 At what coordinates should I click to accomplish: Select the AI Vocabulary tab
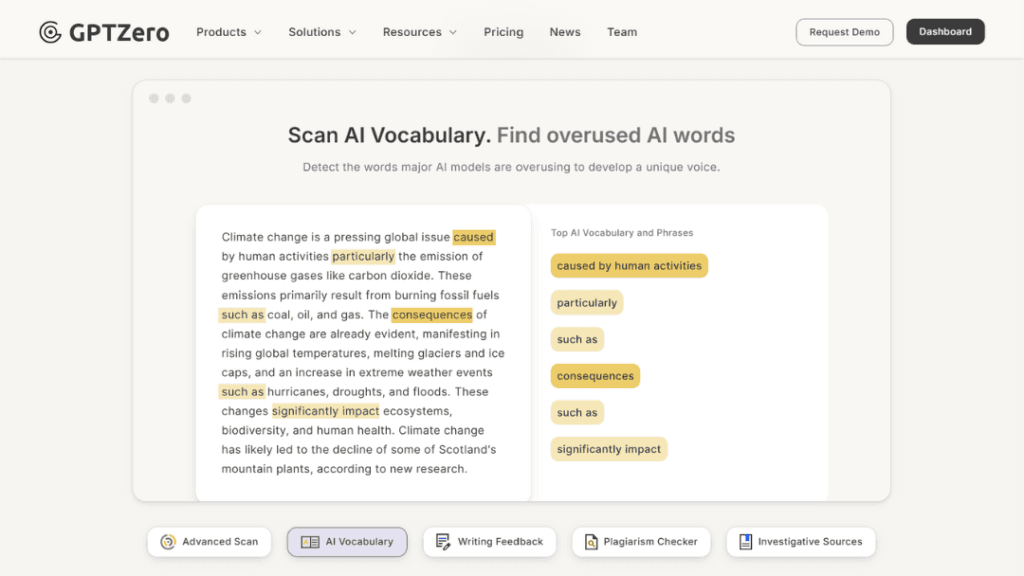(x=347, y=542)
